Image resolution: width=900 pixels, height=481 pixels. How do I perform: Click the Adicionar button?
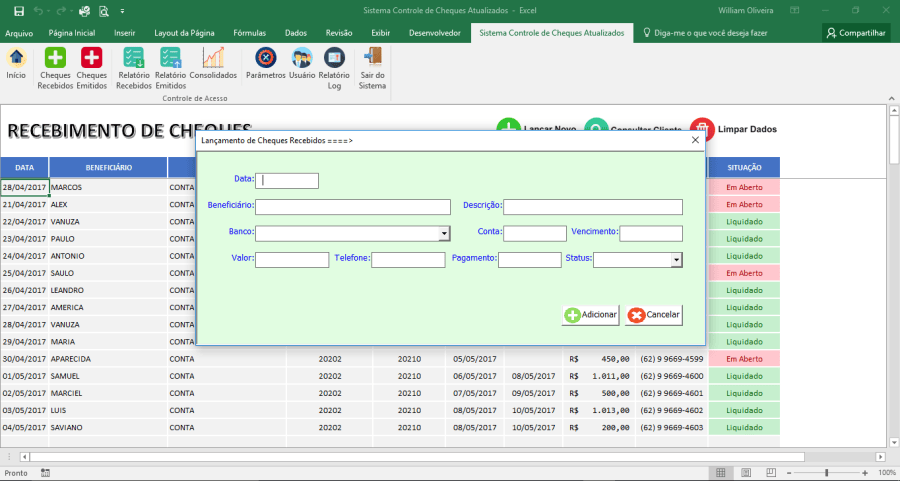pos(591,315)
